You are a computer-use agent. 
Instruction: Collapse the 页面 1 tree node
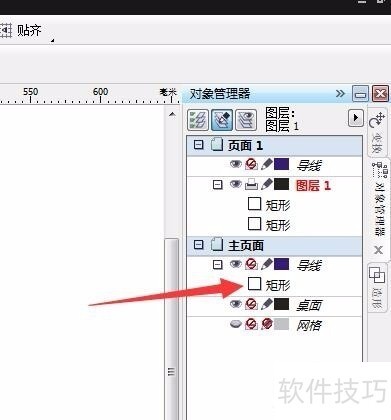tap(199, 145)
